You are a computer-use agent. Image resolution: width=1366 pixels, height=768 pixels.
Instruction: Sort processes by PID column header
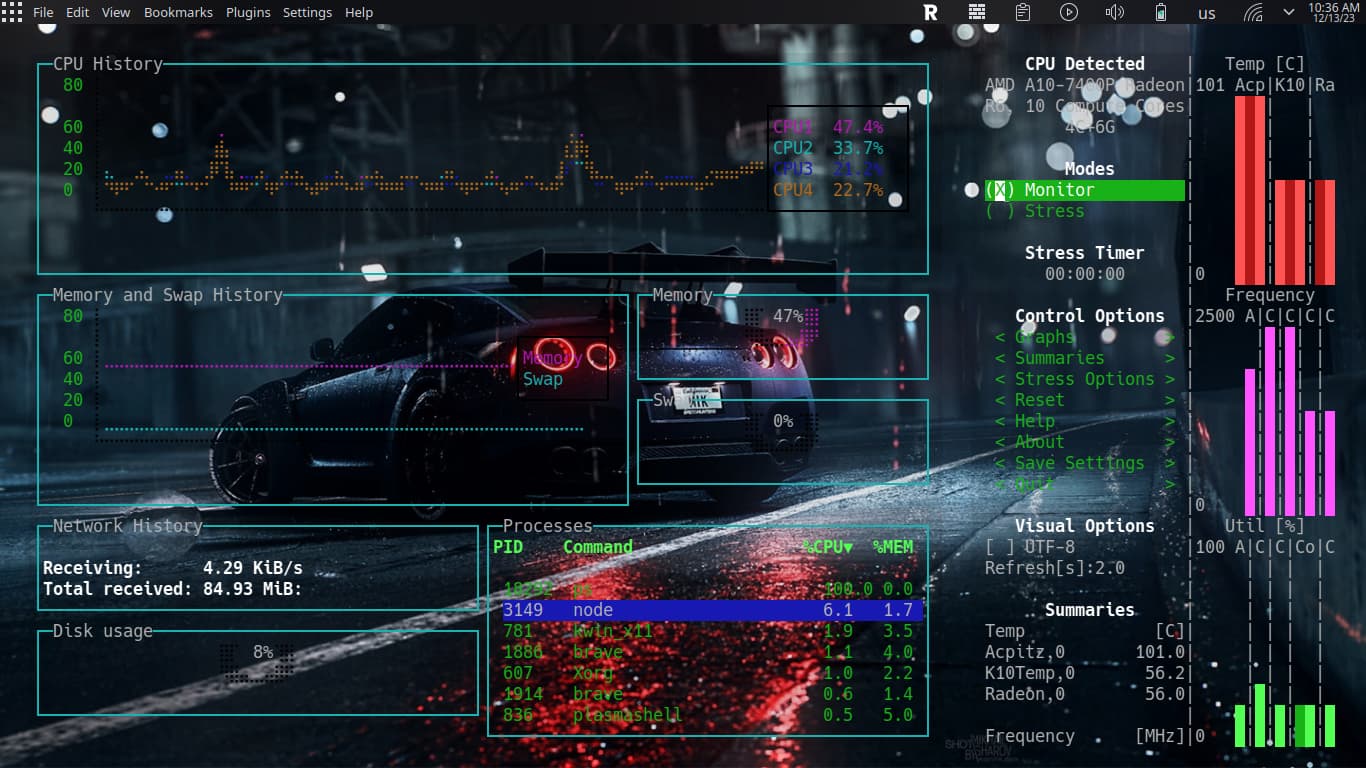click(508, 547)
